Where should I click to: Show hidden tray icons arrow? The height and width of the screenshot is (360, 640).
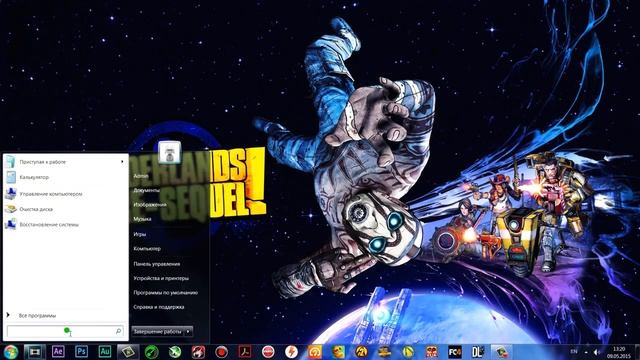pos(586,352)
